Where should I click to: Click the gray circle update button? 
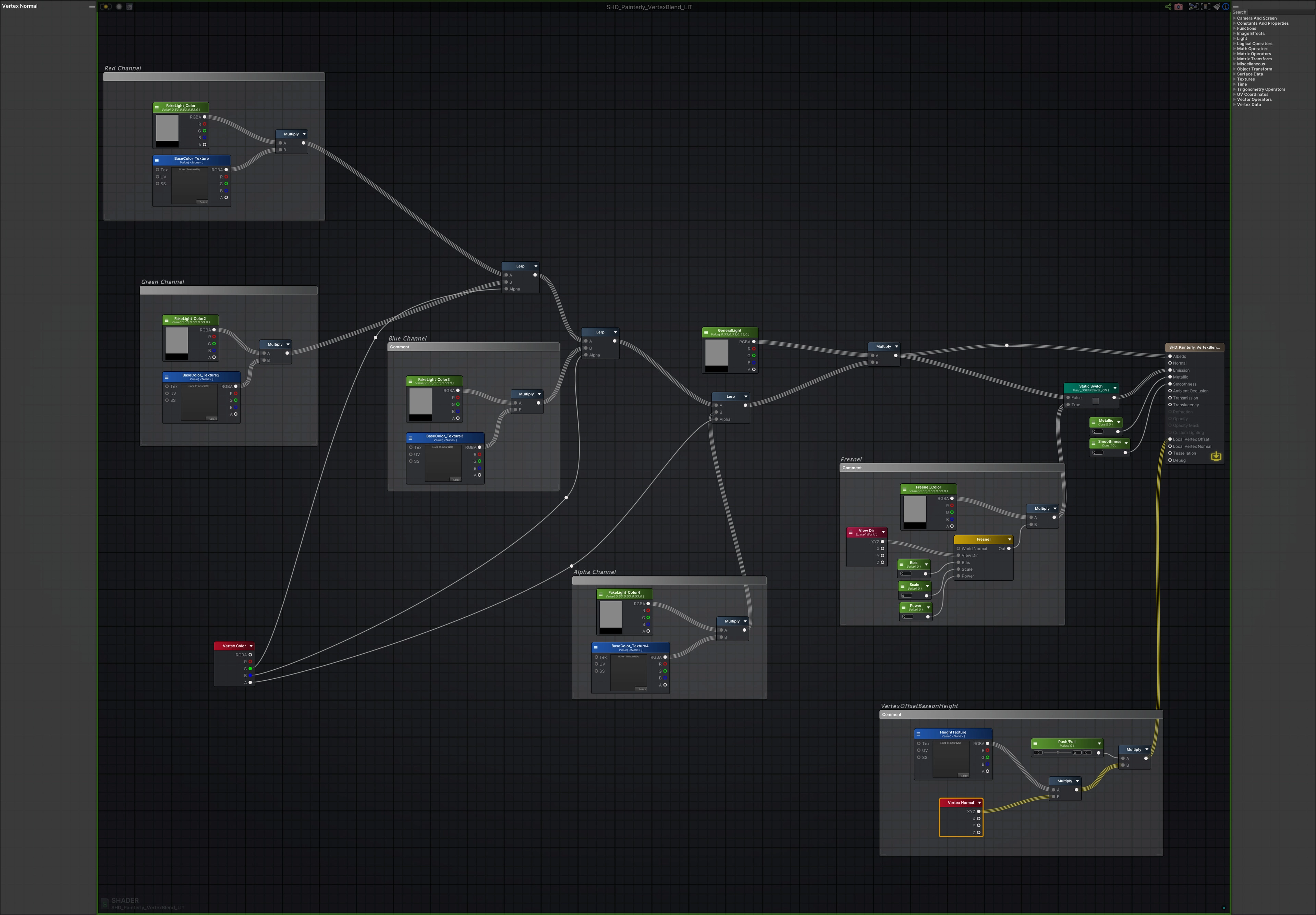(119, 7)
